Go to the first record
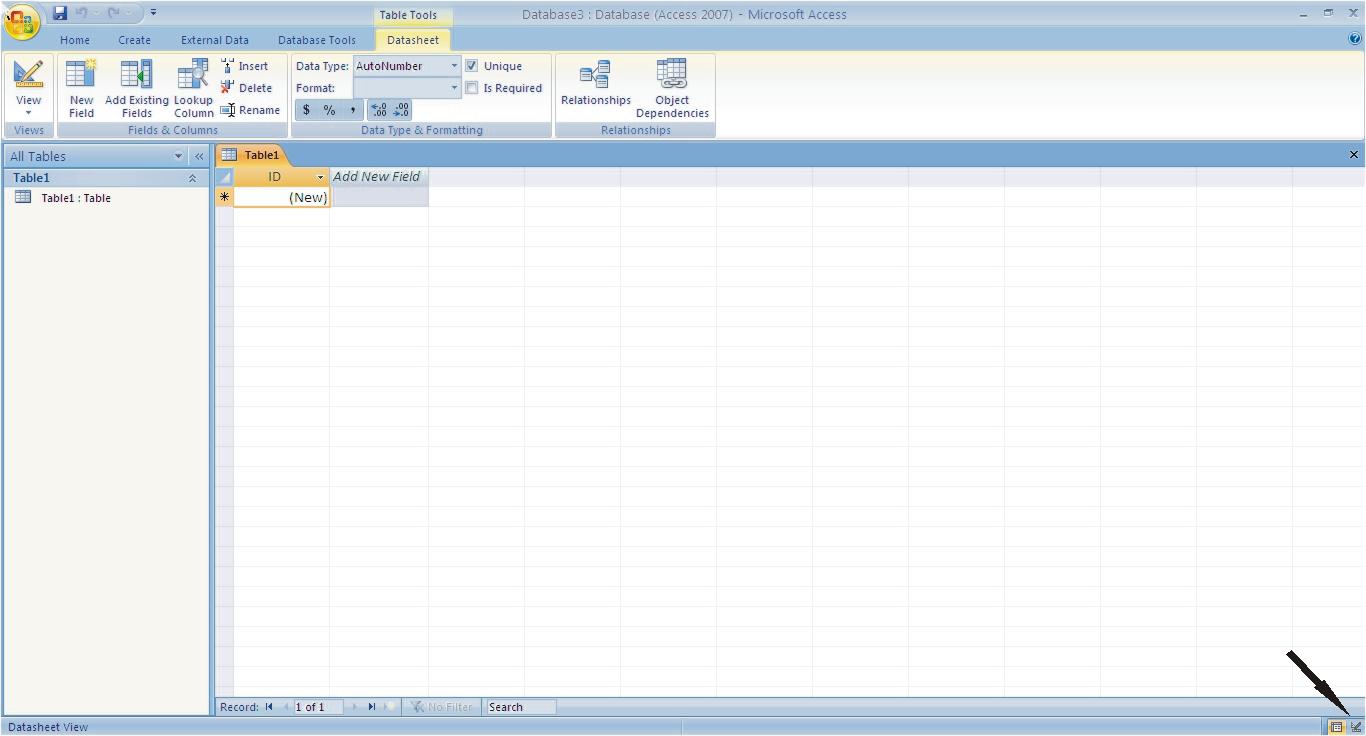 (269, 707)
